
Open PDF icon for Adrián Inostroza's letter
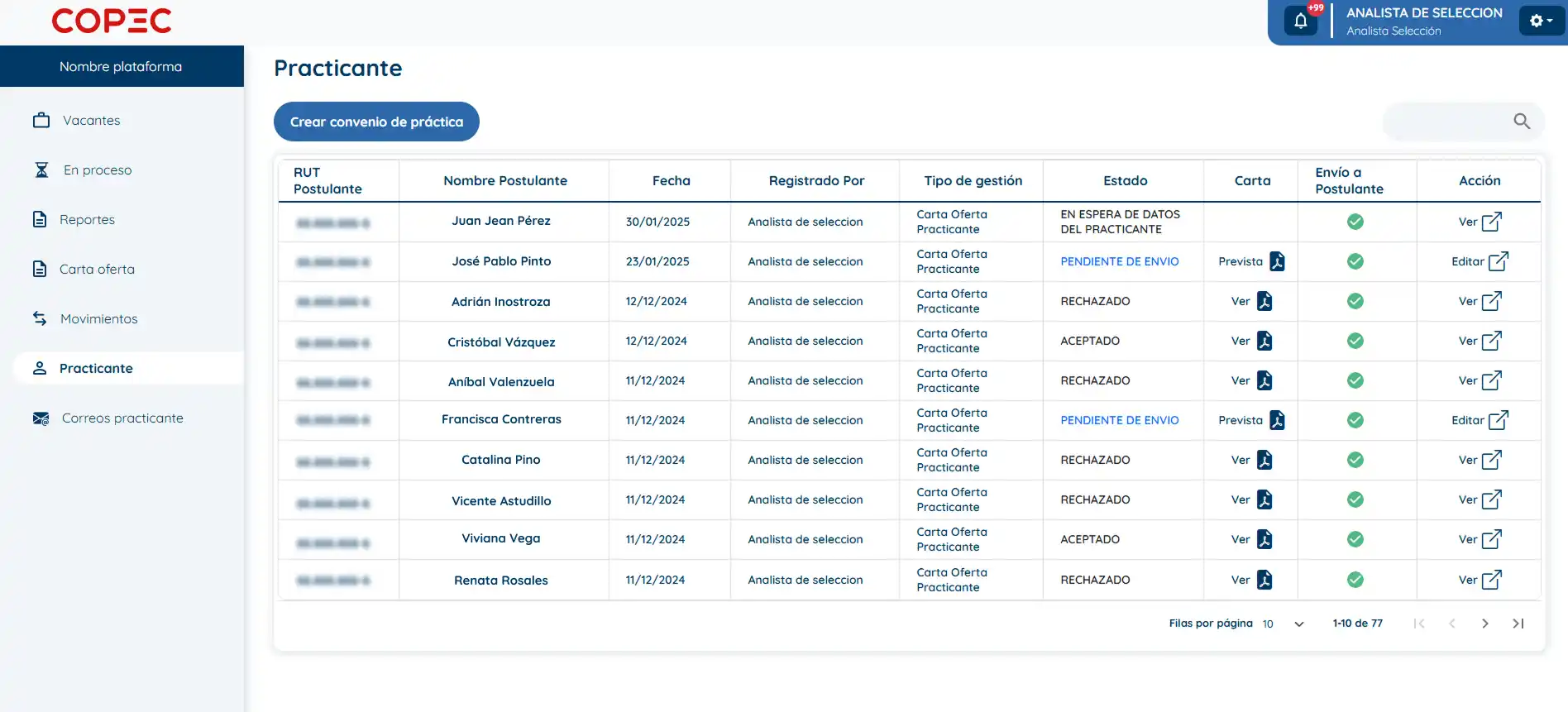[1264, 301]
